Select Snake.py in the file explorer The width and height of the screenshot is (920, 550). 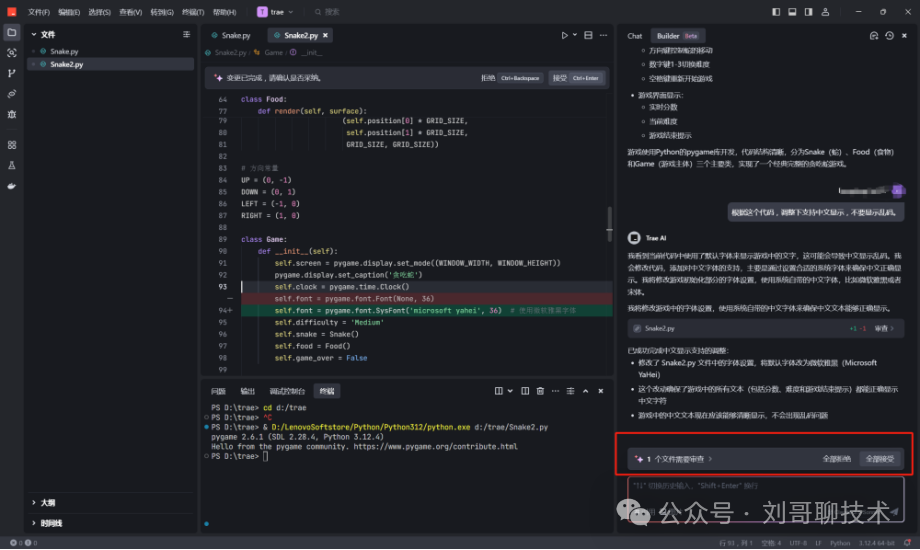click(65, 51)
